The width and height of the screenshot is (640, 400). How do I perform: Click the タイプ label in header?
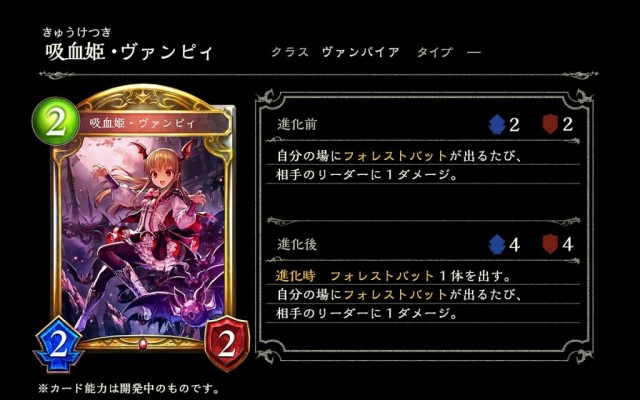pyautogui.click(x=435, y=52)
